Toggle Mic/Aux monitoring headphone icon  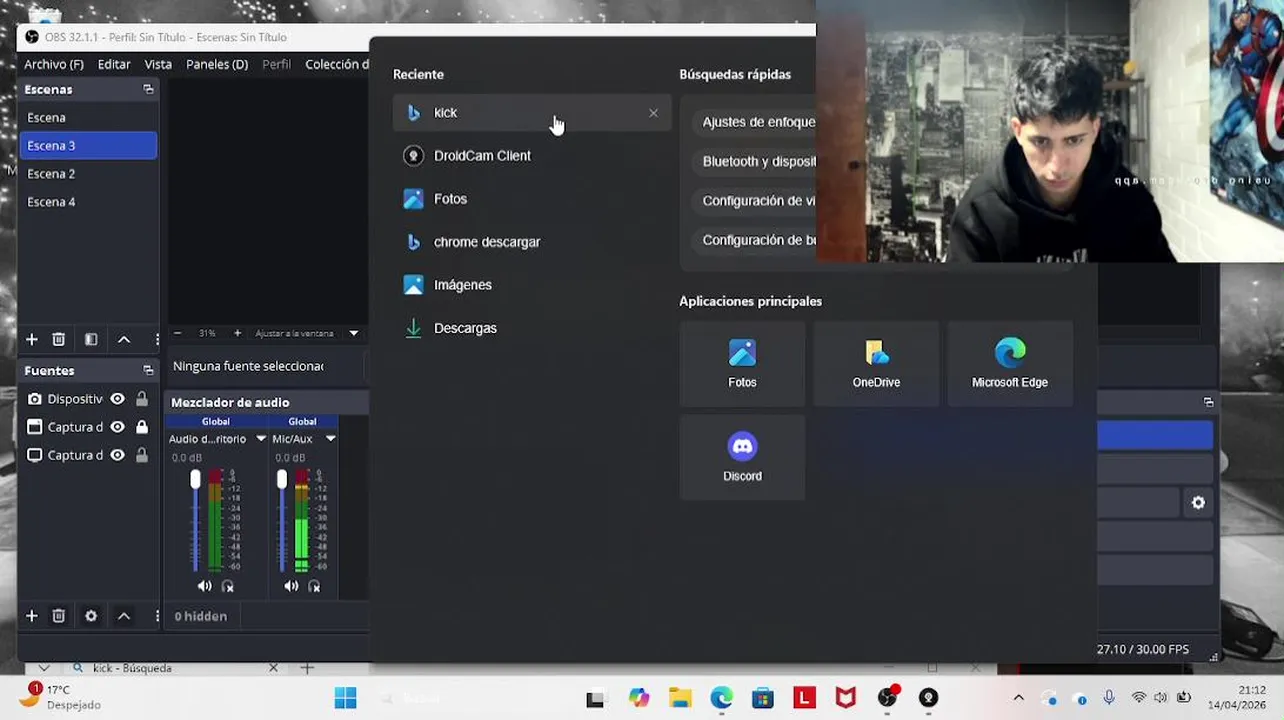point(315,586)
